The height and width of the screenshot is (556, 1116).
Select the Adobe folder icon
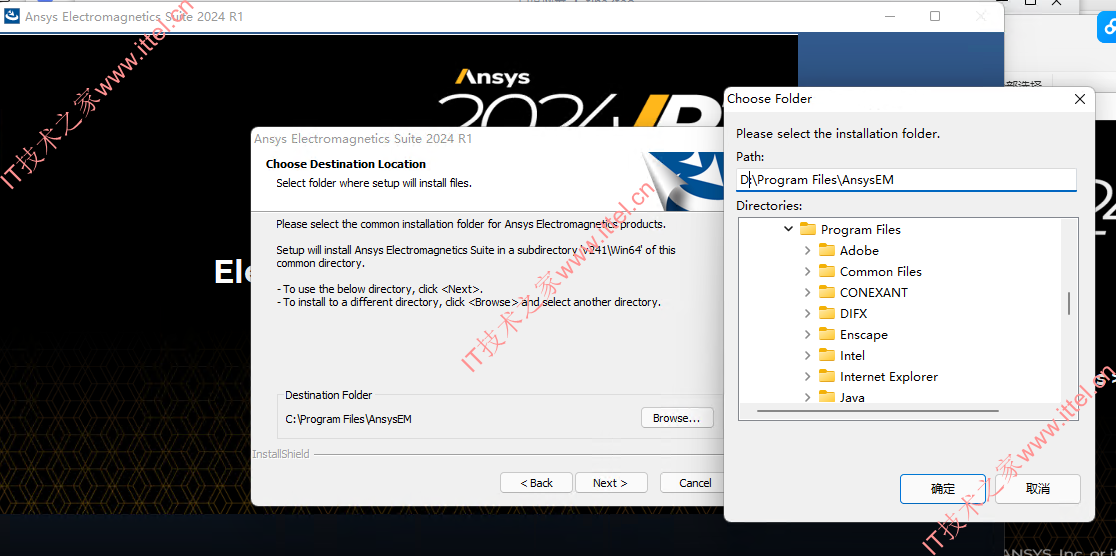(826, 250)
